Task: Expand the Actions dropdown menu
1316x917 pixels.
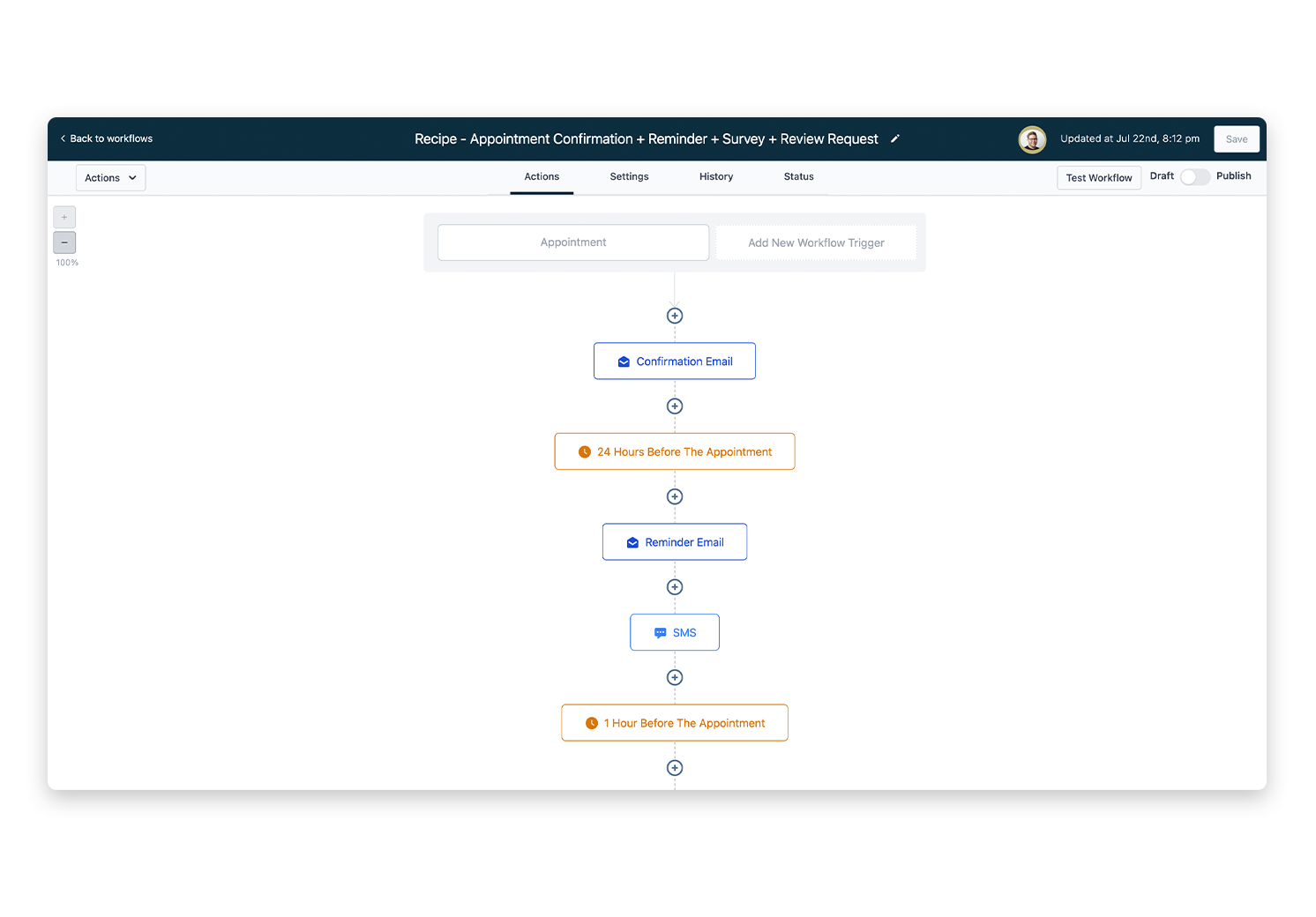Action: [110, 178]
